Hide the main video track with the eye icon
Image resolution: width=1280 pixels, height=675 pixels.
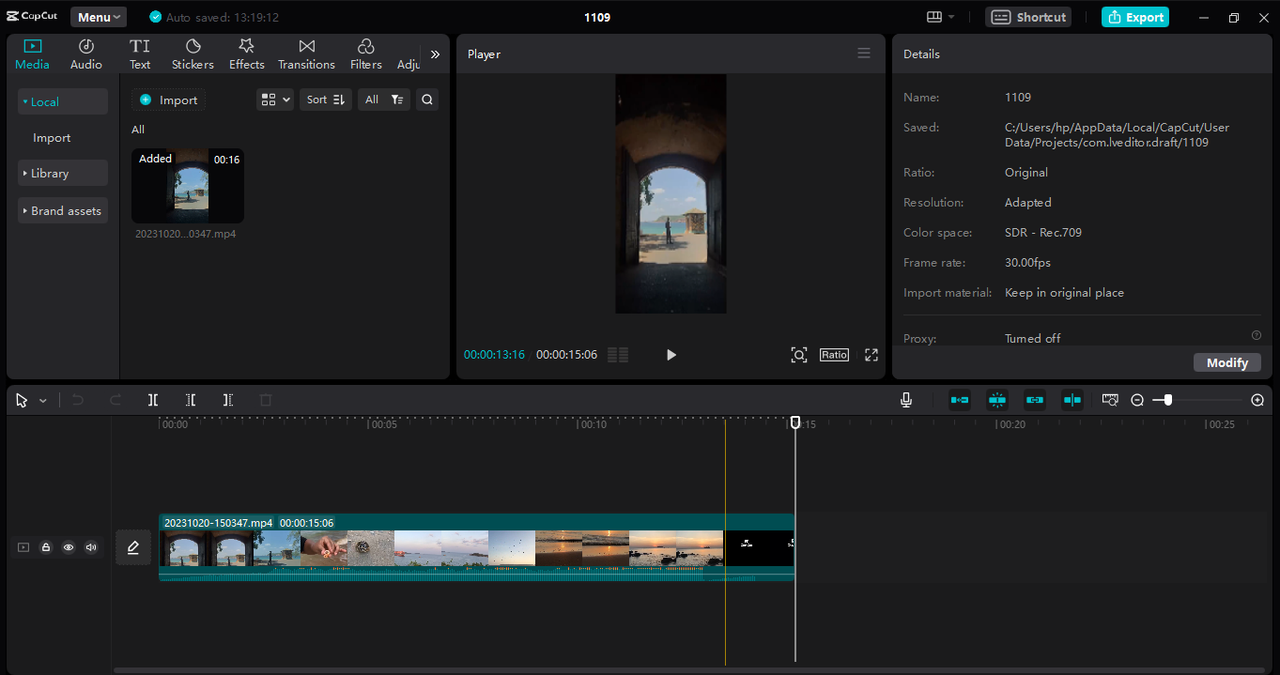pos(69,547)
